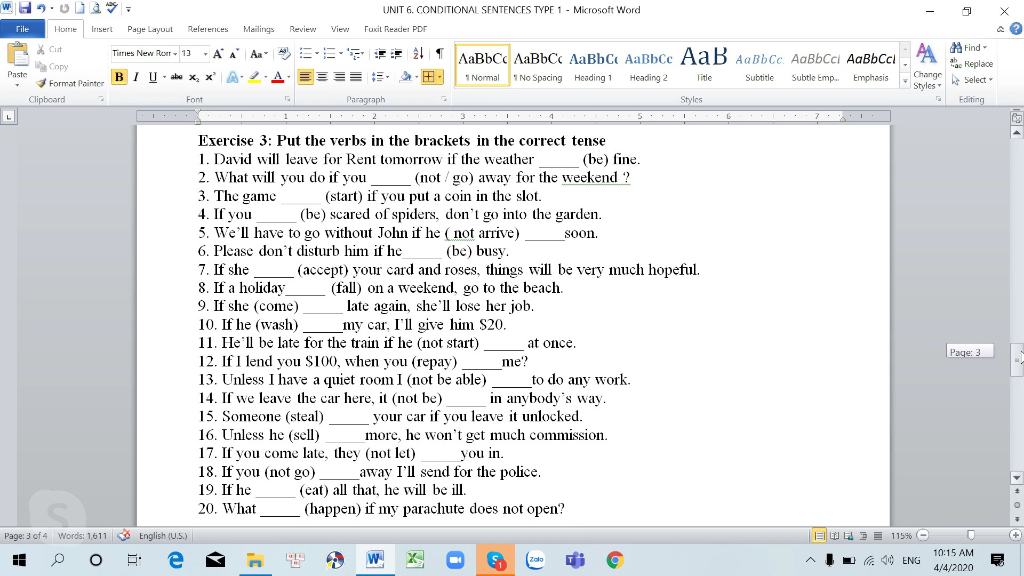Click the Cut scissors command
Image resolution: width=1024 pixels, height=576 pixels.
(x=50, y=49)
